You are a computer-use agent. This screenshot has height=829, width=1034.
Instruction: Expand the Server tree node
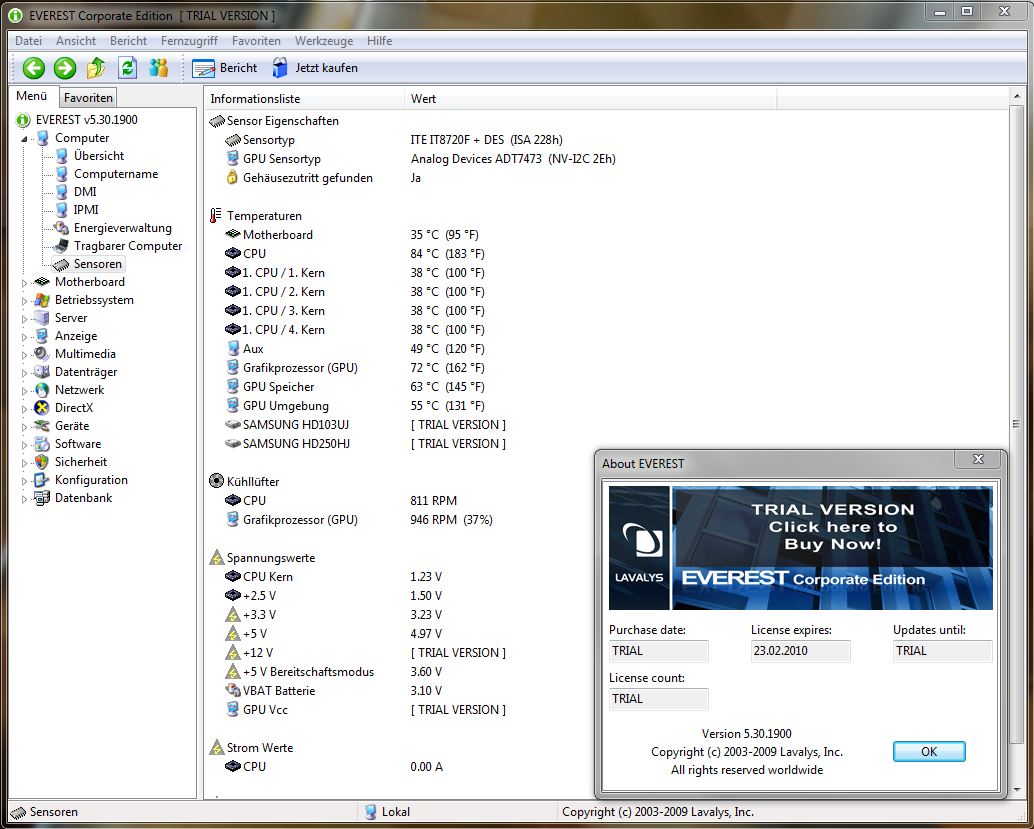click(24, 319)
